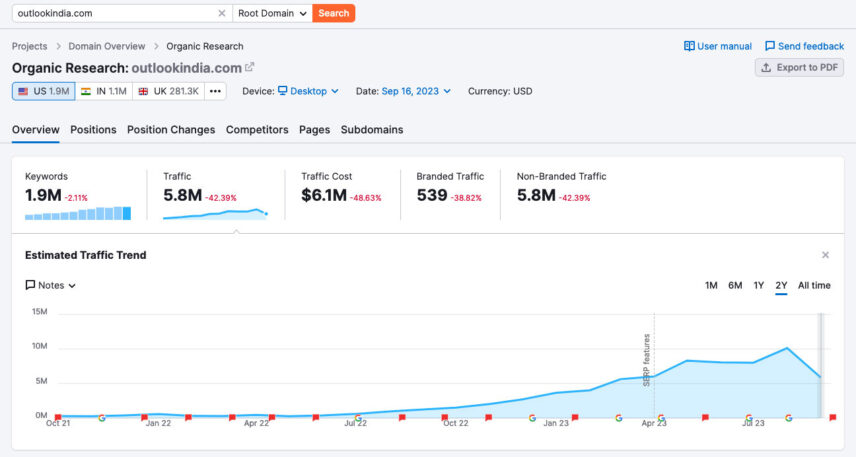
Task: Set chart range to 1M
Action: pyautogui.click(x=711, y=286)
